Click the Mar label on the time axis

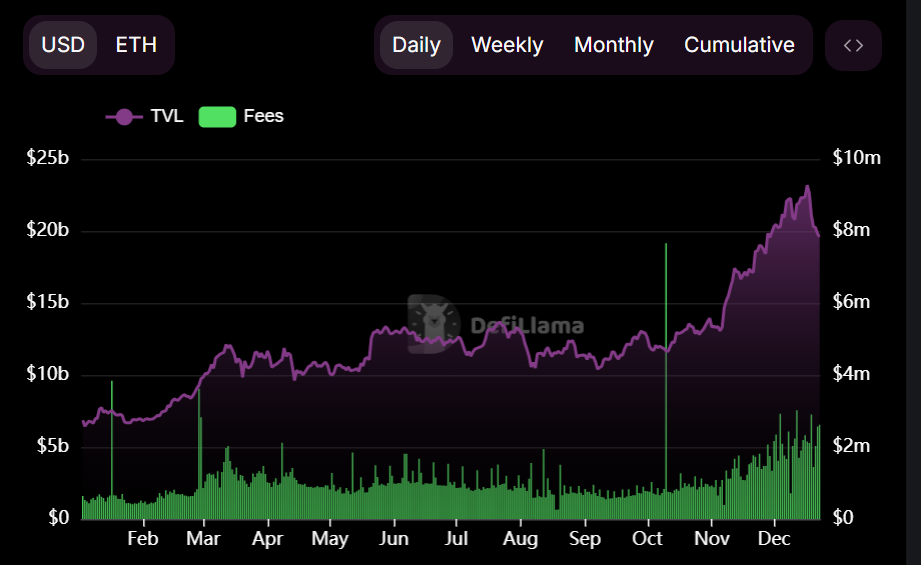[x=203, y=539]
